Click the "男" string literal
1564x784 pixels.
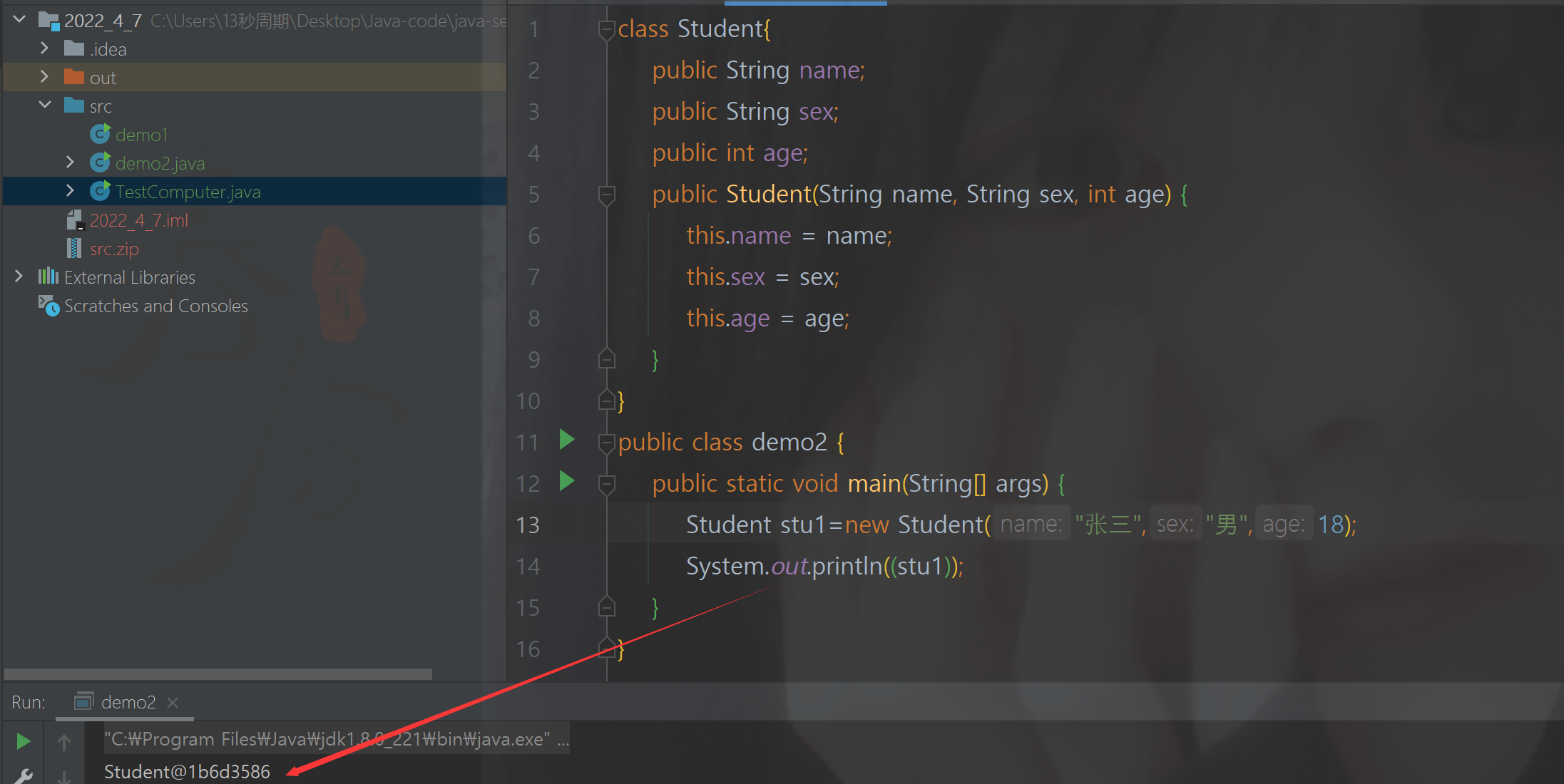1227,525
